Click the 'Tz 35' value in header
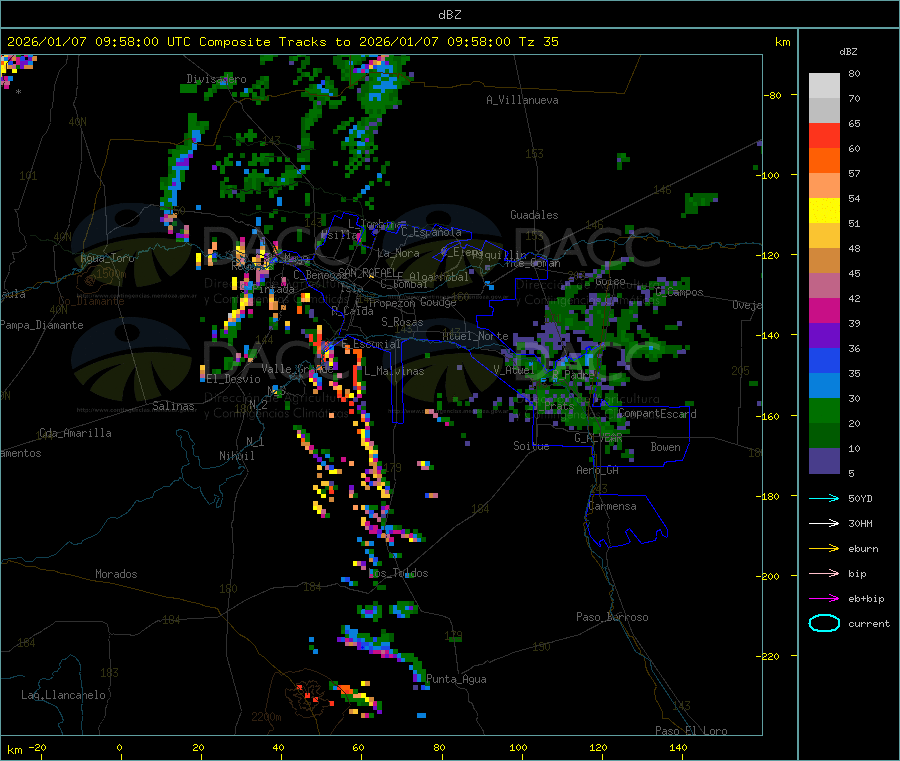900x761 pixels. 538,42
